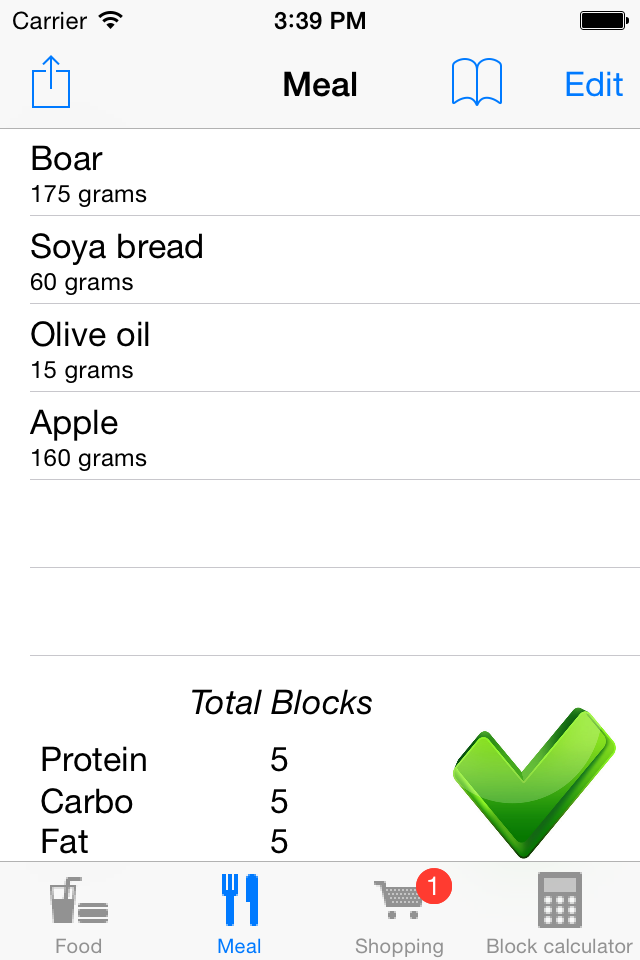Screen dimensions: 640x960
Task: Open the Block calculator icon
Action: coord(558,899)
